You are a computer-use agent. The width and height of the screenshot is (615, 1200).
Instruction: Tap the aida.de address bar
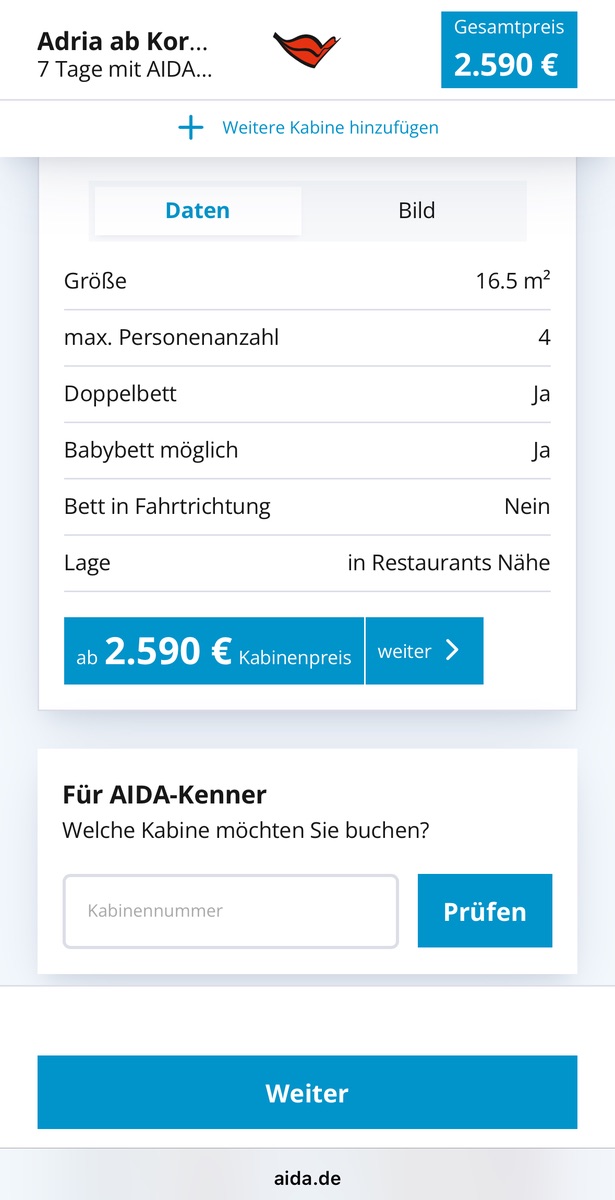(307, 1178)
